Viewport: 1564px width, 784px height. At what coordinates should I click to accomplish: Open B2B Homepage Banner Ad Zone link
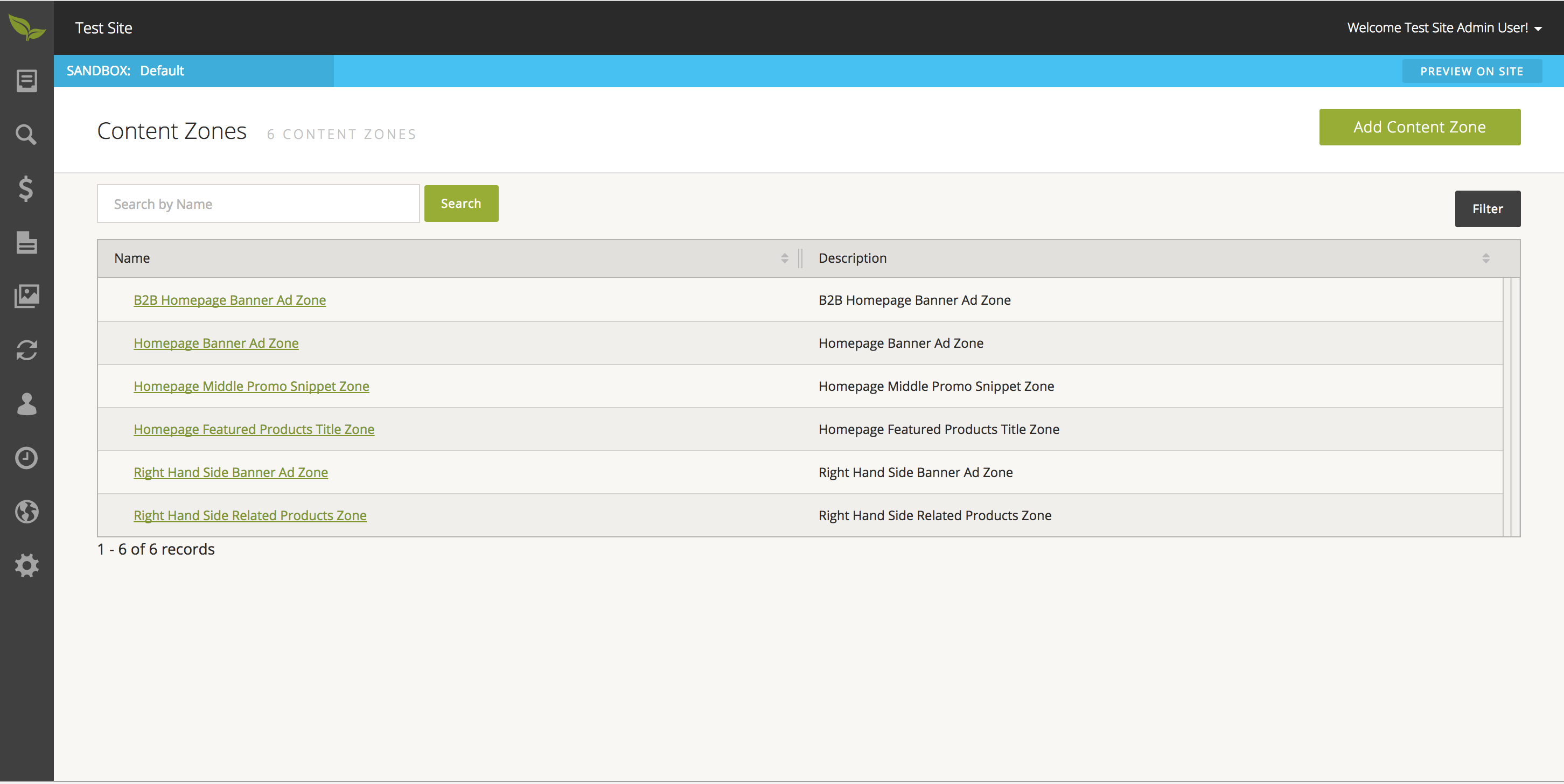(x=229, y=300)
